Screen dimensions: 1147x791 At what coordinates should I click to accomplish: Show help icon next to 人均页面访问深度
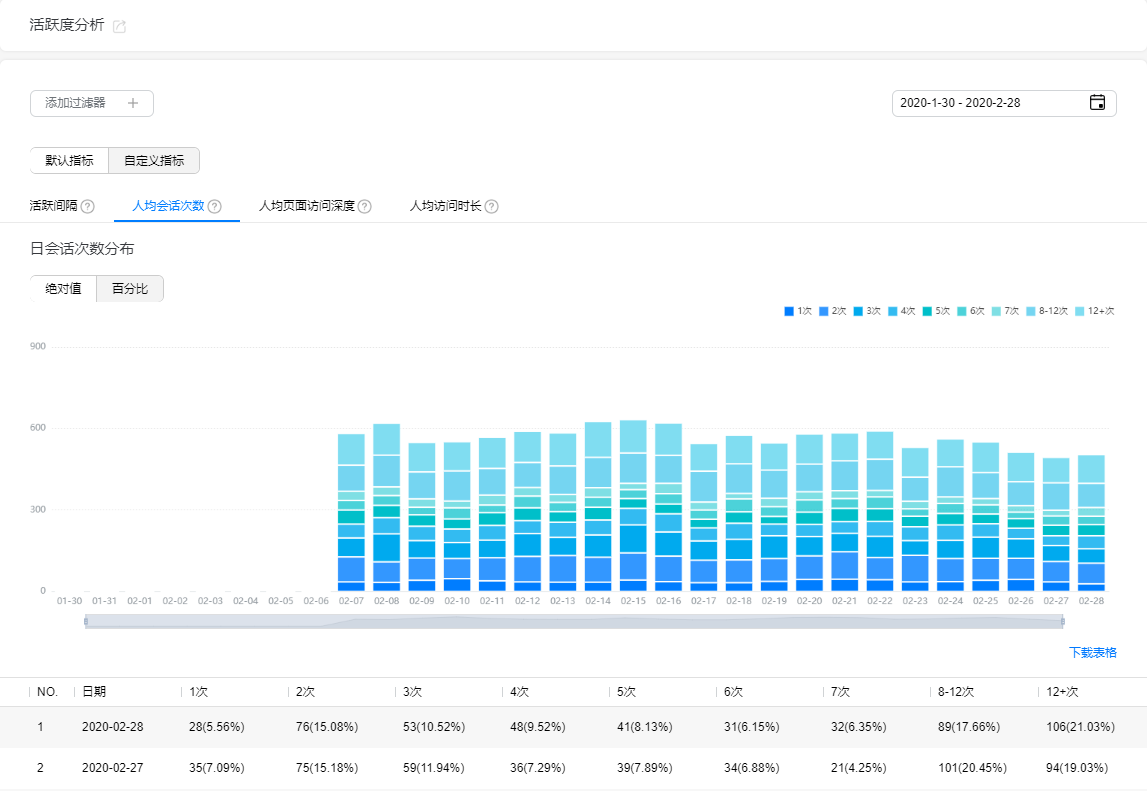point(364,206)
